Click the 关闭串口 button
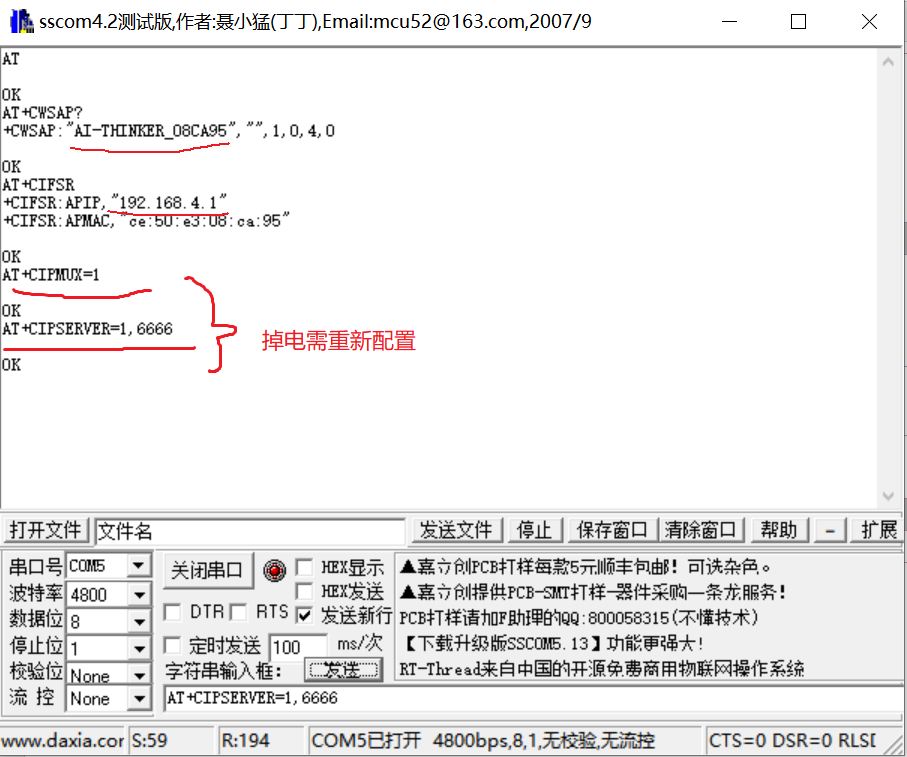Viewport: 907px width, 757px height. click(207, 570)
